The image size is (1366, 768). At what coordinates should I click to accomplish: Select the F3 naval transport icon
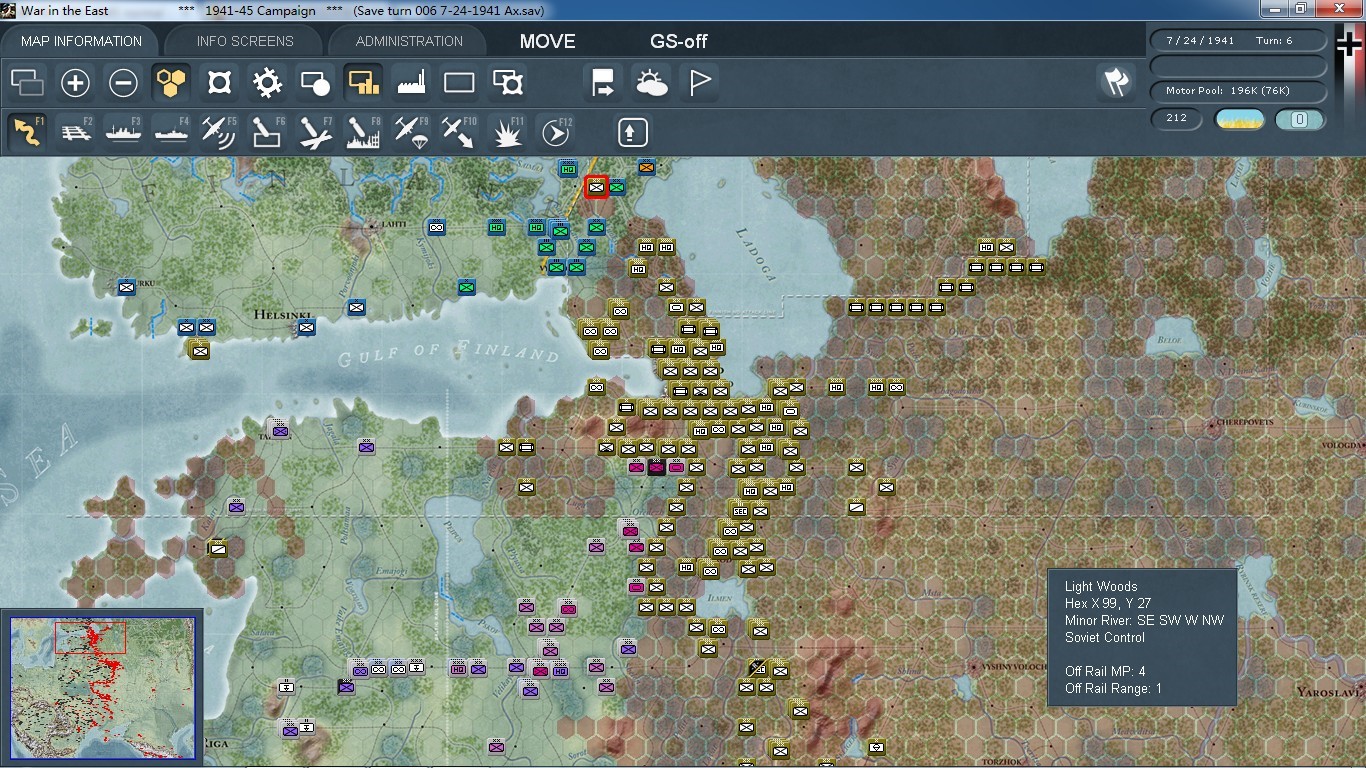(x=123, y=132)
